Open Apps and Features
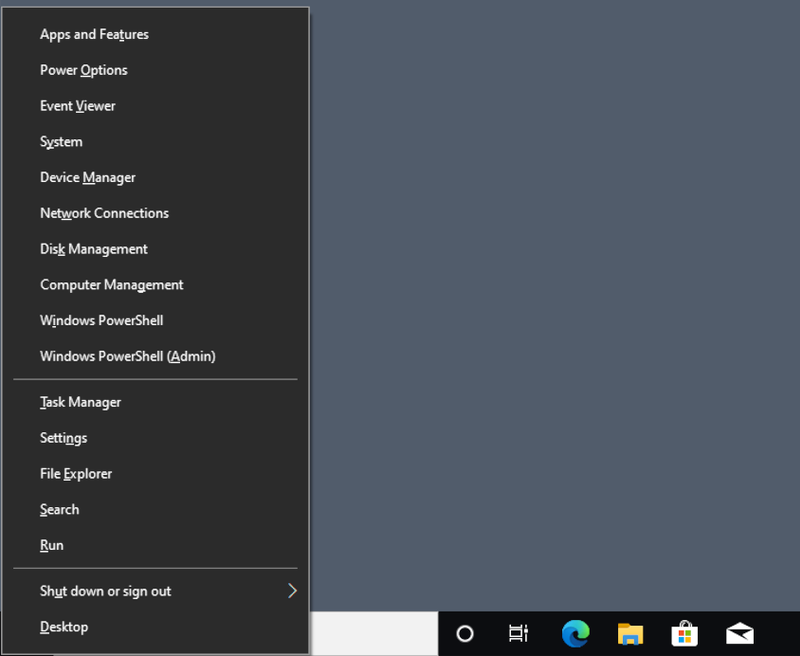This screenshot has width=800, height=656. (x=155, y=34)
